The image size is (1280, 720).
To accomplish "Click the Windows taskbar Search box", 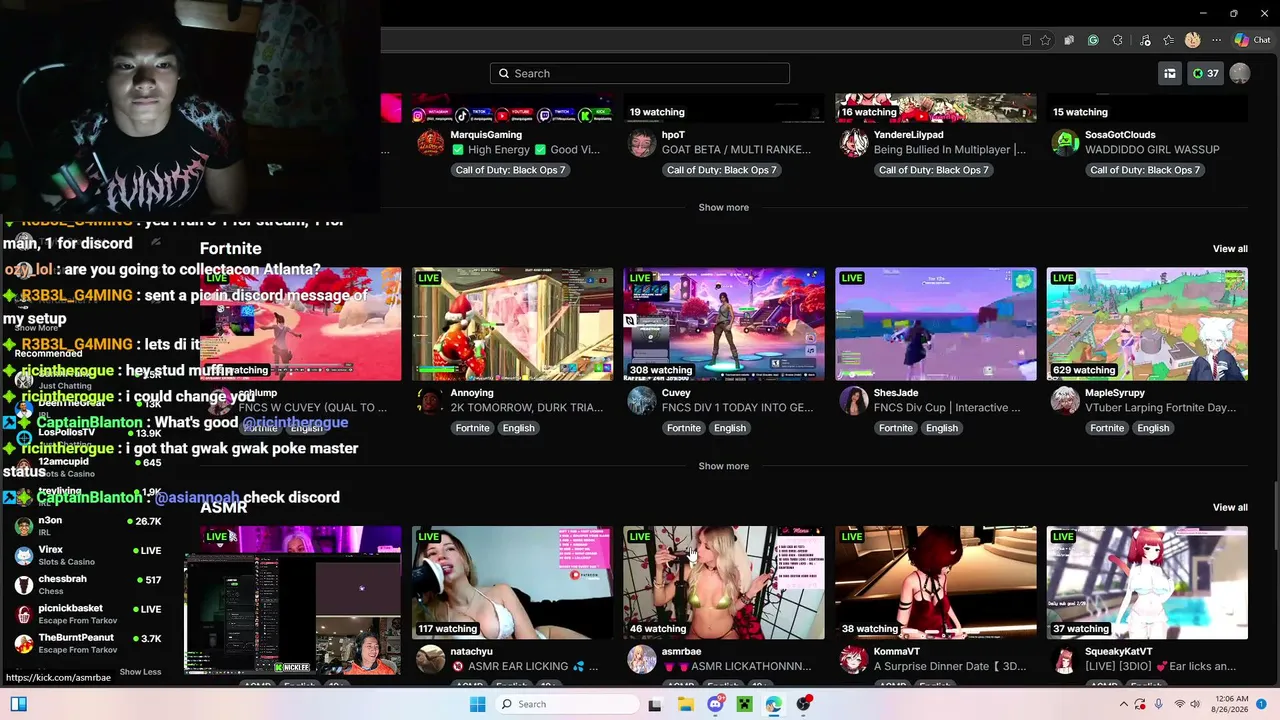I will coord(567,704).
